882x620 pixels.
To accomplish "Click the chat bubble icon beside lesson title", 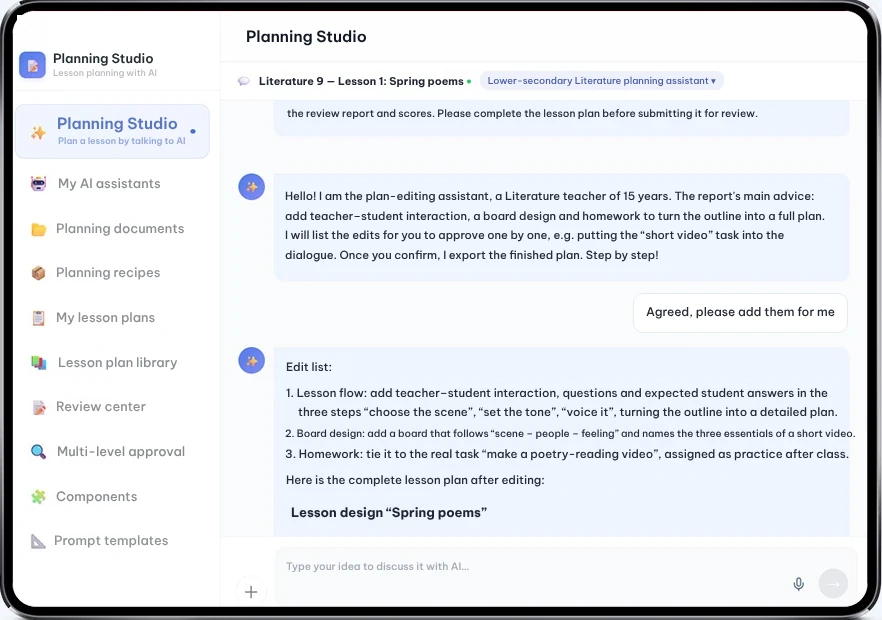I will tap(244, 81).
